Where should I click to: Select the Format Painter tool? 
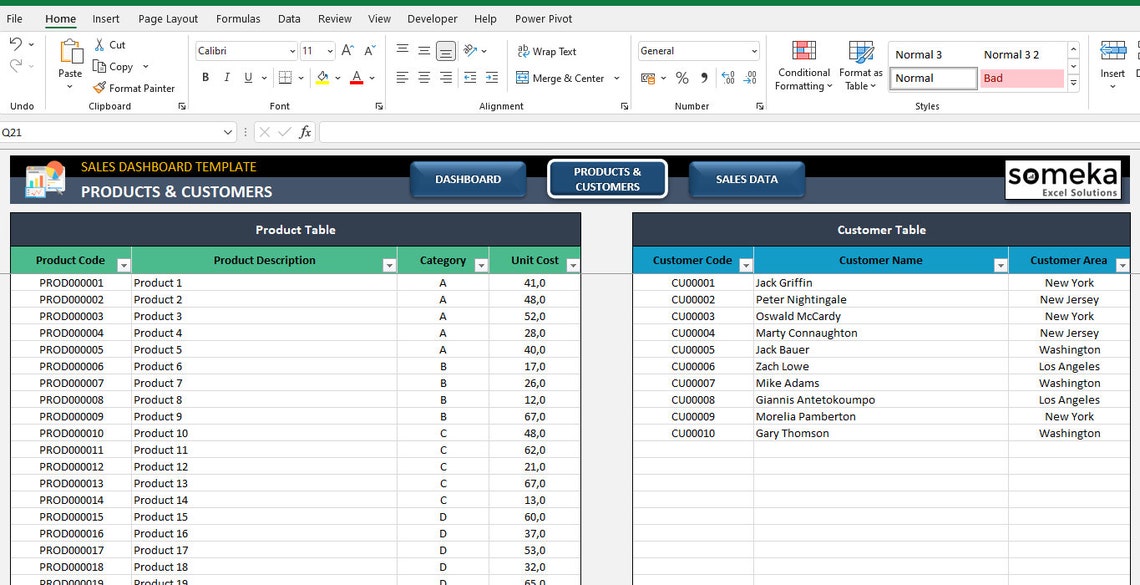point(135,88)
